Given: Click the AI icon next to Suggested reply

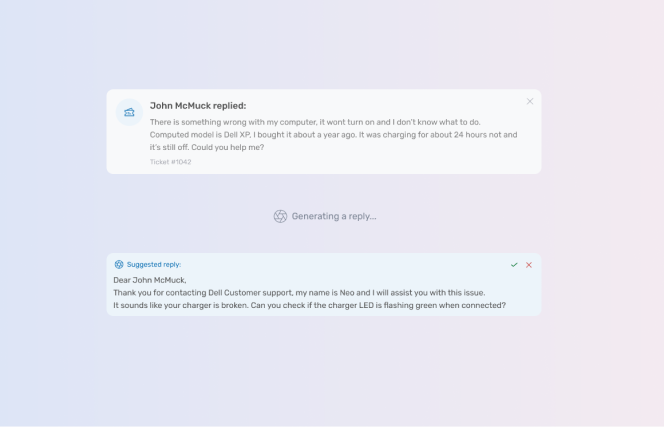Looking at the screenshot, I should pyautogui.click(x=119, y=264).
